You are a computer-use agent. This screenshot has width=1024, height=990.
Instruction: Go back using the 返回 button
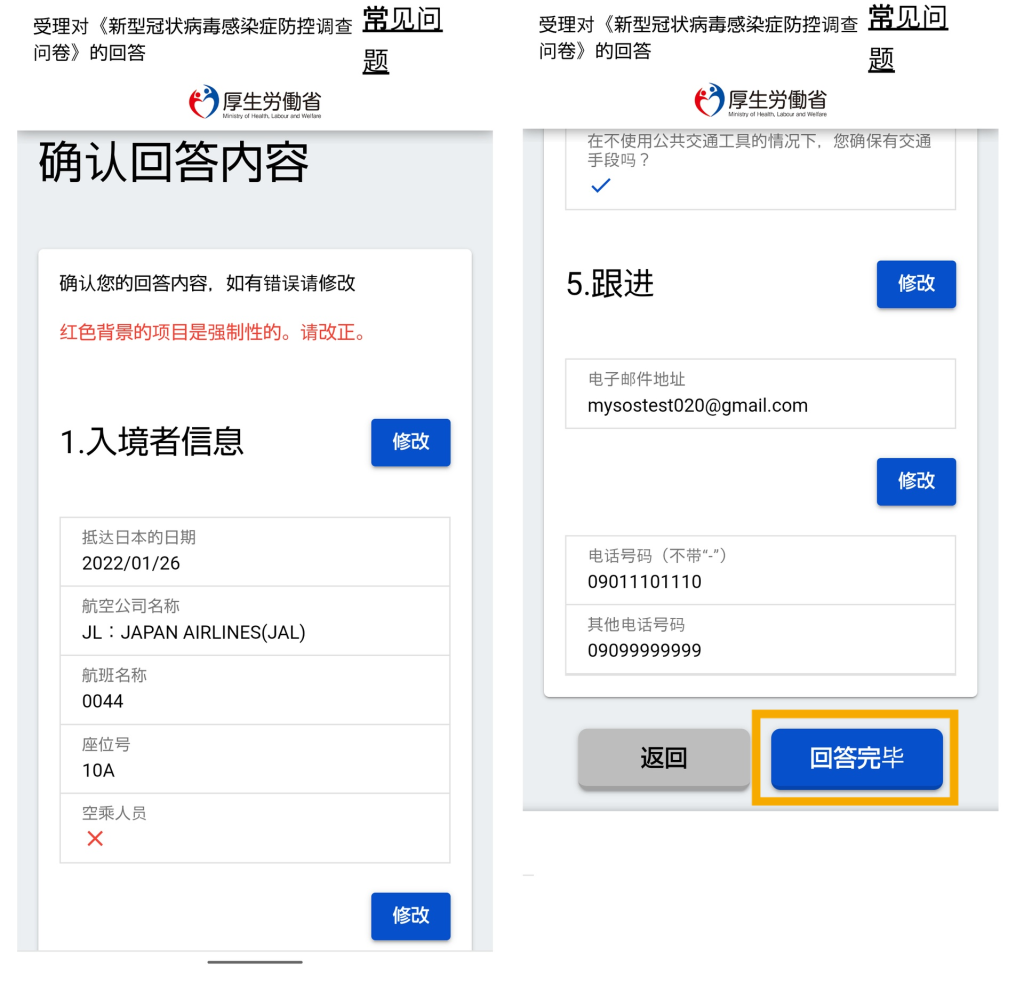pos(664,758)
